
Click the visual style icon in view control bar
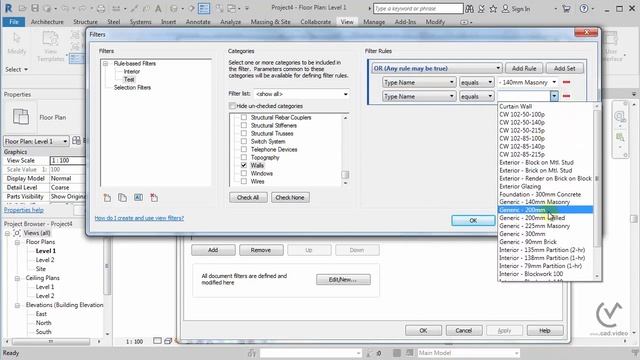(x=168, y=341)
